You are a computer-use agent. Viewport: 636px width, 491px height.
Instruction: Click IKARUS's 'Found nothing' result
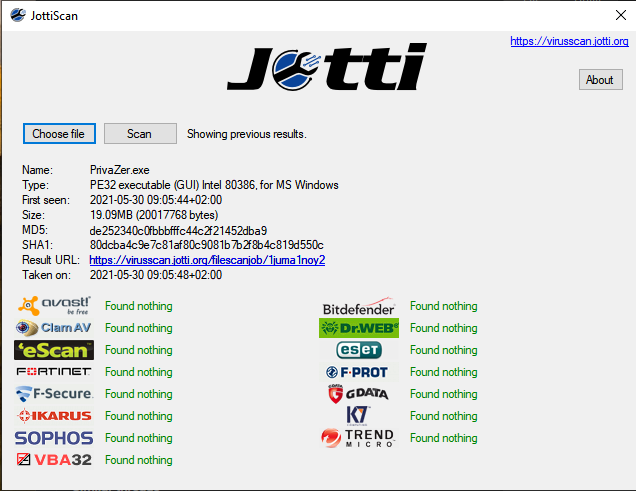[x=139, y=416]
